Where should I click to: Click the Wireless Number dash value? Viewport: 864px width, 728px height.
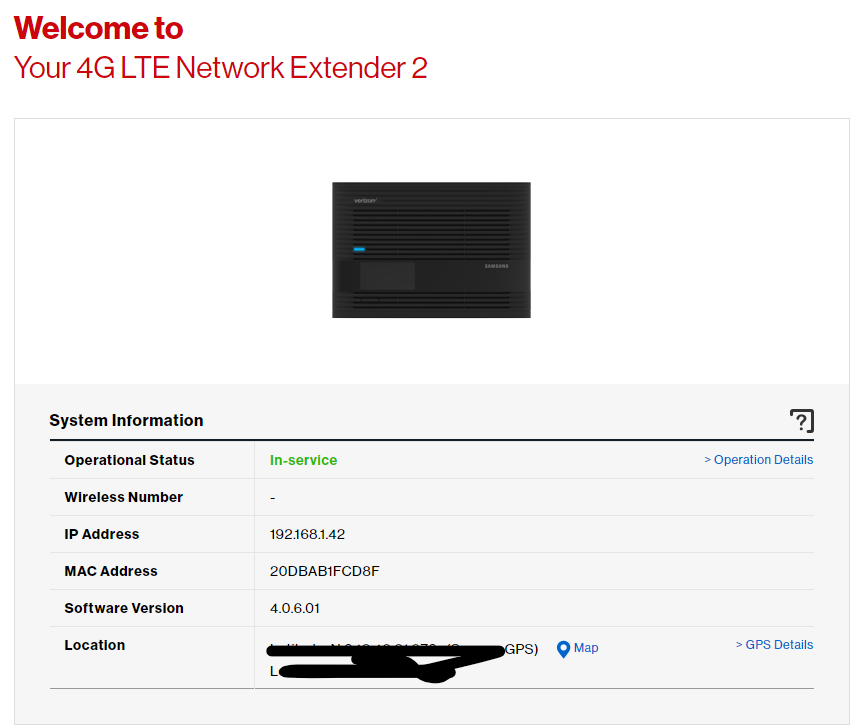(272, 498)
